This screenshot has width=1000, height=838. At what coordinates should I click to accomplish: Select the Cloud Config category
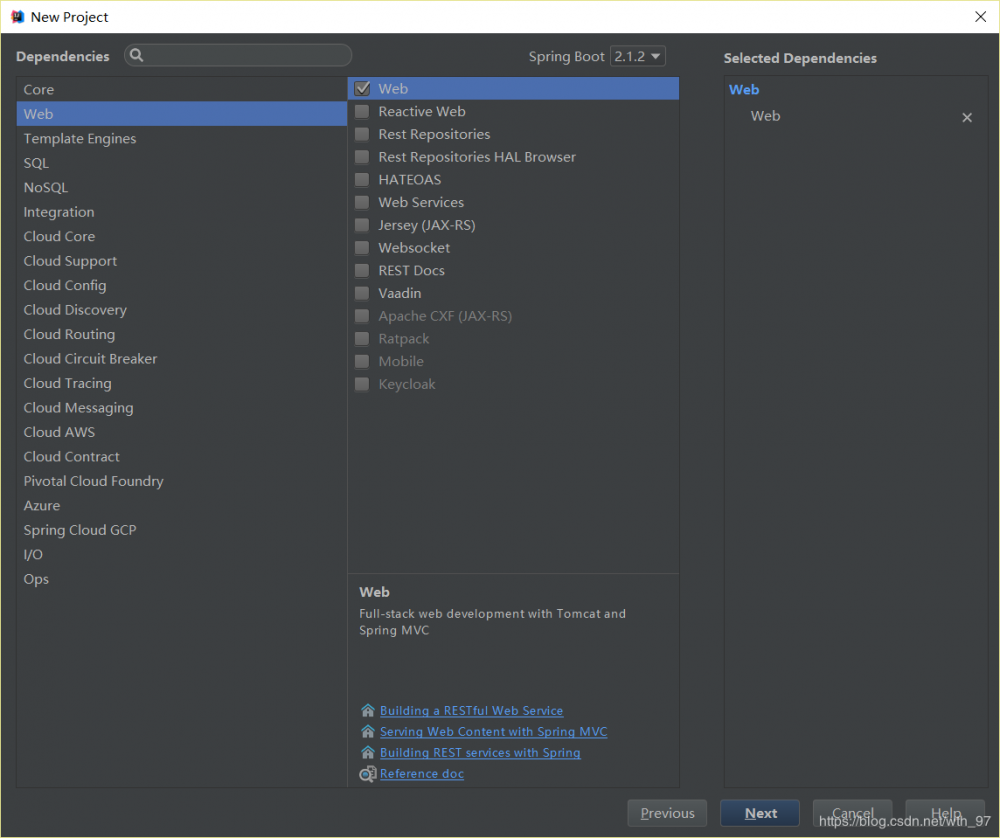[182, 285]
